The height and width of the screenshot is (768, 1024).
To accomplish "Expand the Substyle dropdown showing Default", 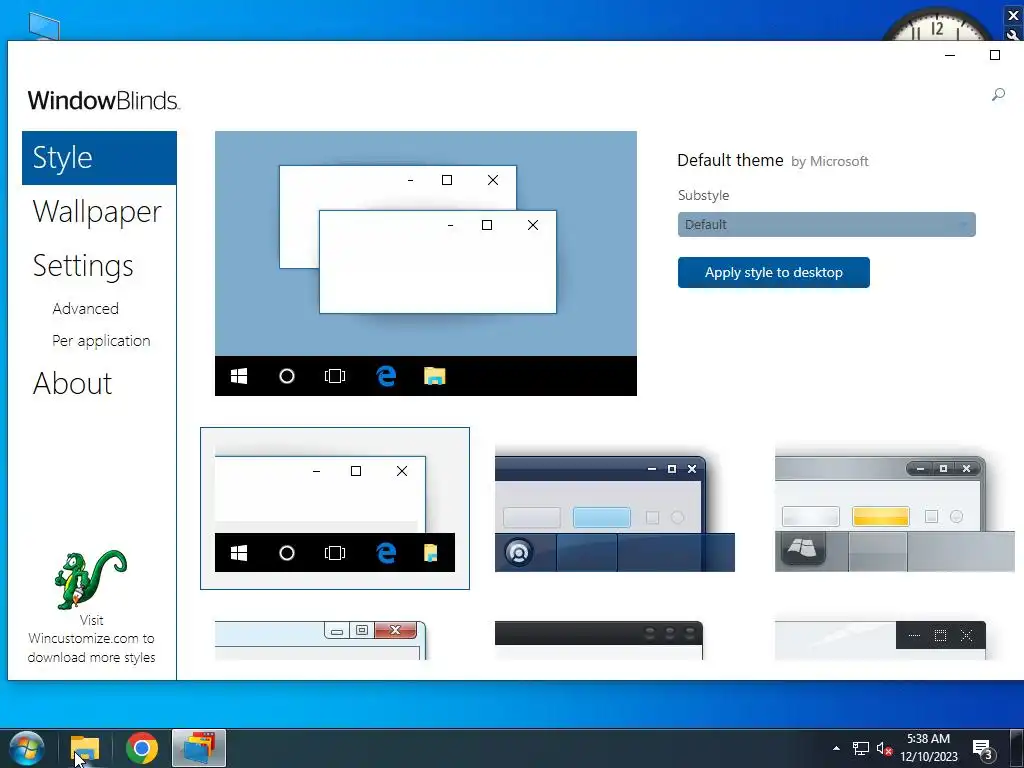I will click(826, 225).
